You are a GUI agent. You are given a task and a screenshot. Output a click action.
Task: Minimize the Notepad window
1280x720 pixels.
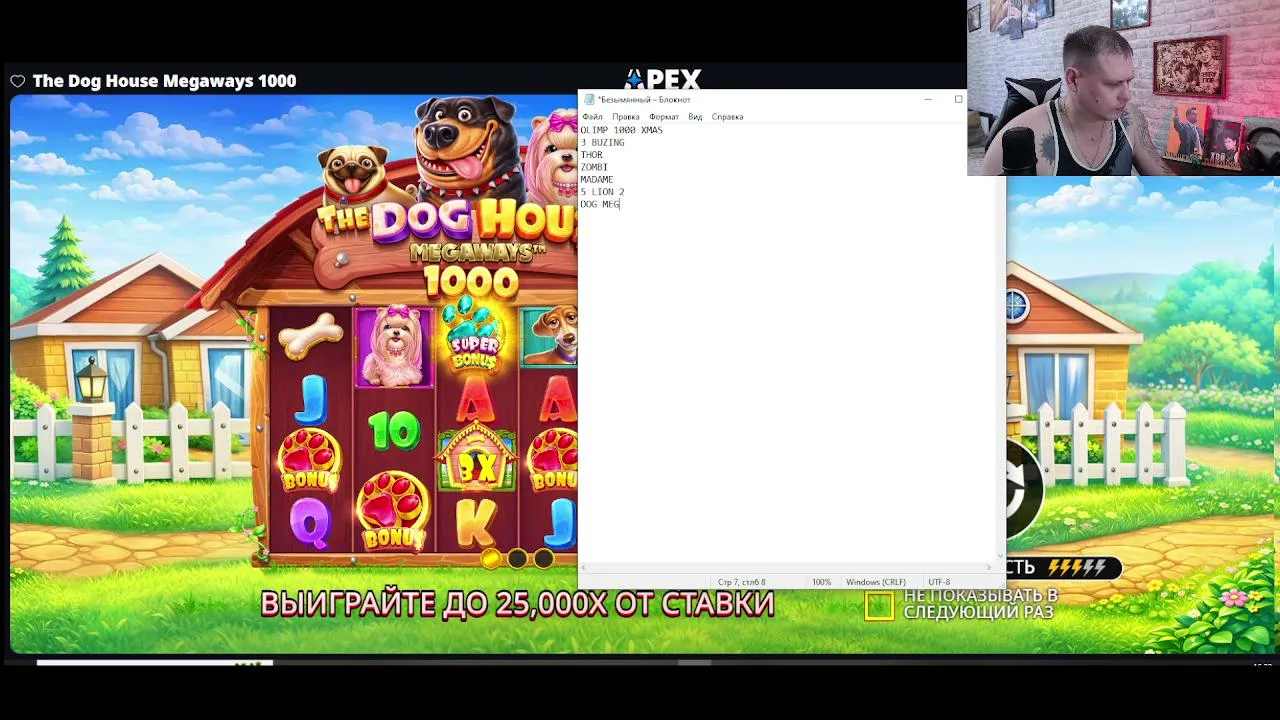pos(928,99)
